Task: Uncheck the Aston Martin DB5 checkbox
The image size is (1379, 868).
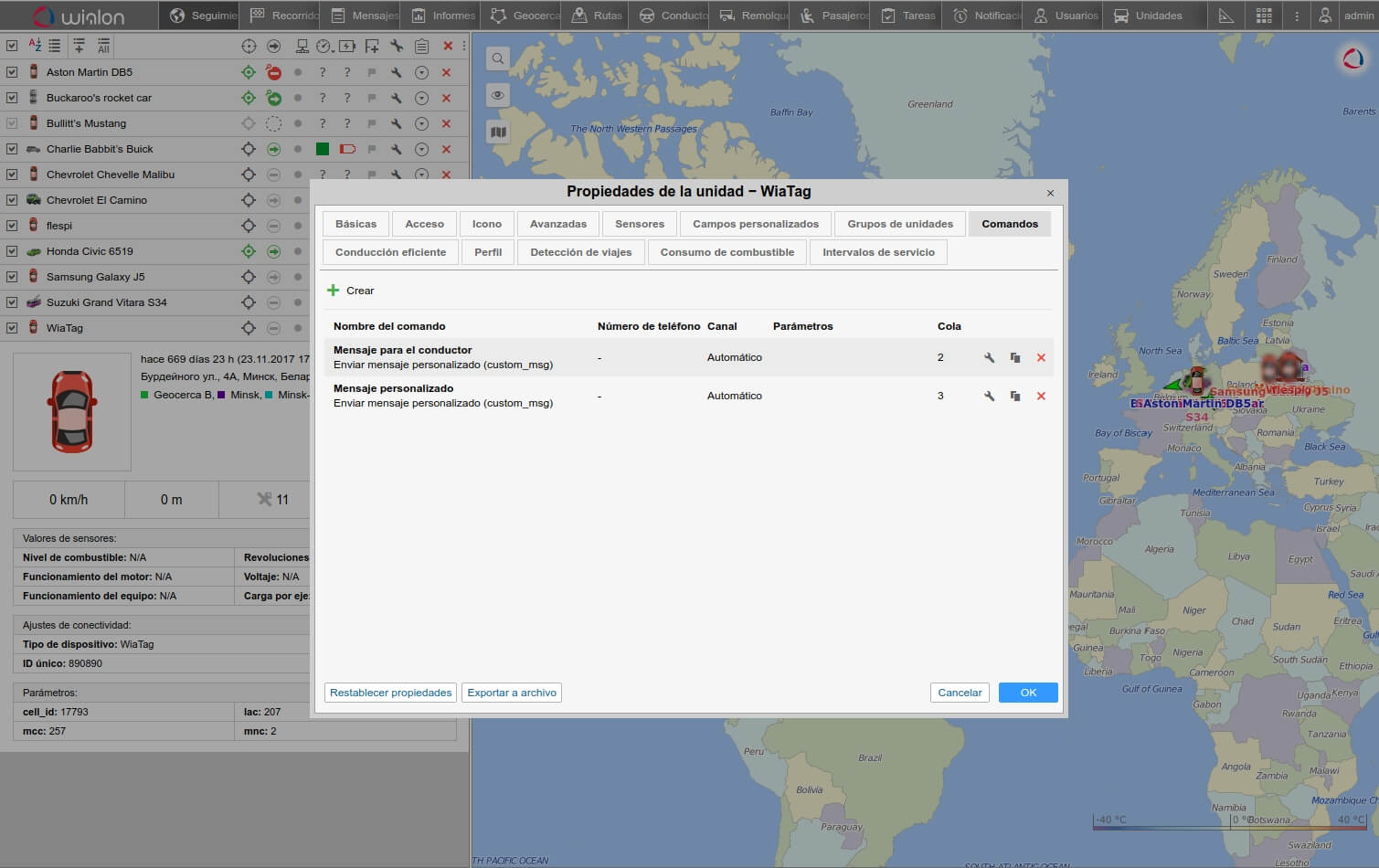Action: click(12, 72)
